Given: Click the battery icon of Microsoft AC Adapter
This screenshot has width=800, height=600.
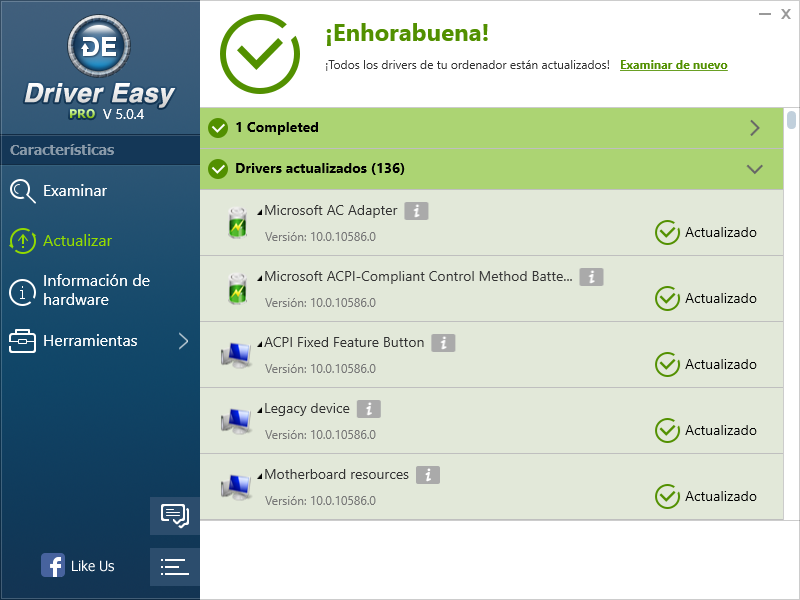Looking at the screenshot, I should click(x=237, y=223).
